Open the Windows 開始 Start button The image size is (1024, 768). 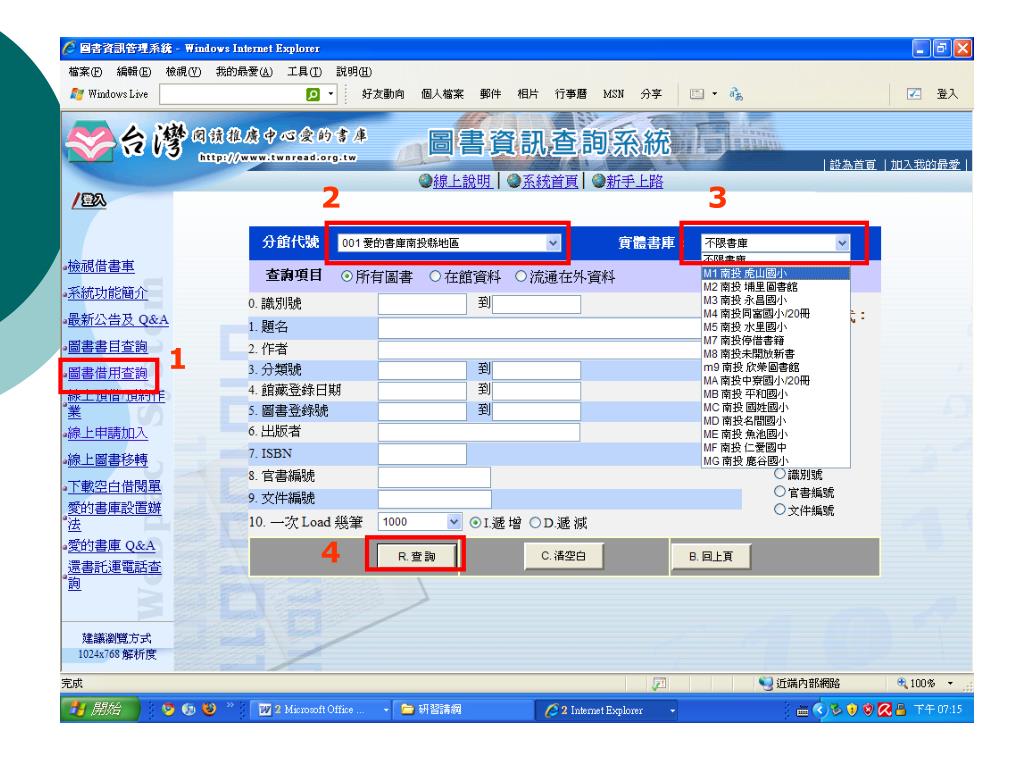point(100,709)
